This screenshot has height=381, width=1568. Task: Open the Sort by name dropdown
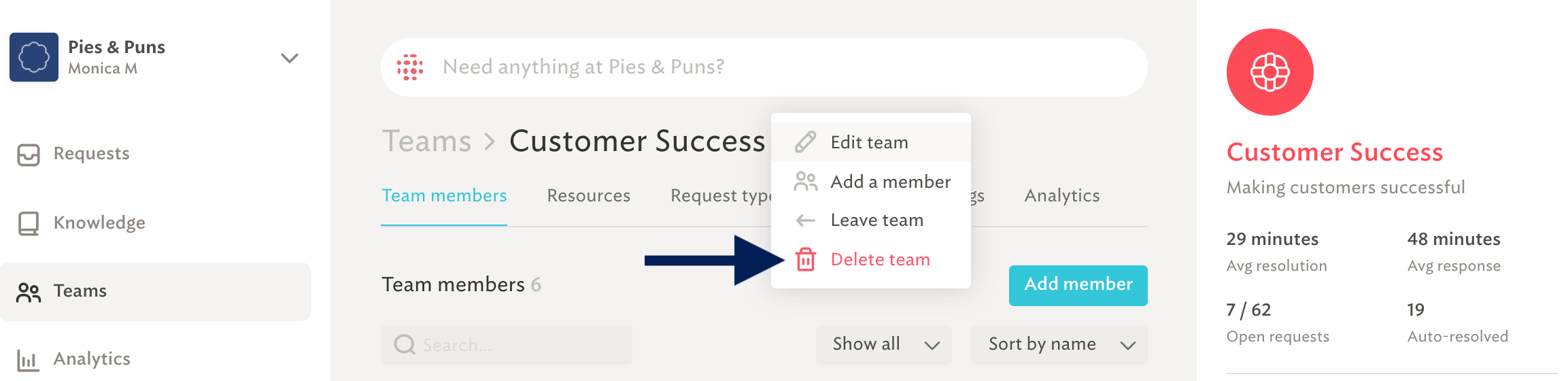coord(1059,345)
